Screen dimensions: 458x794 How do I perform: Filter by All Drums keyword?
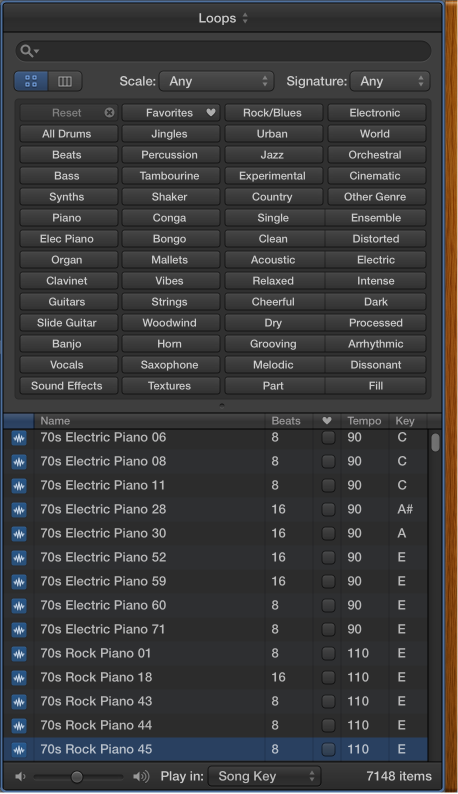tap(68, 134)
